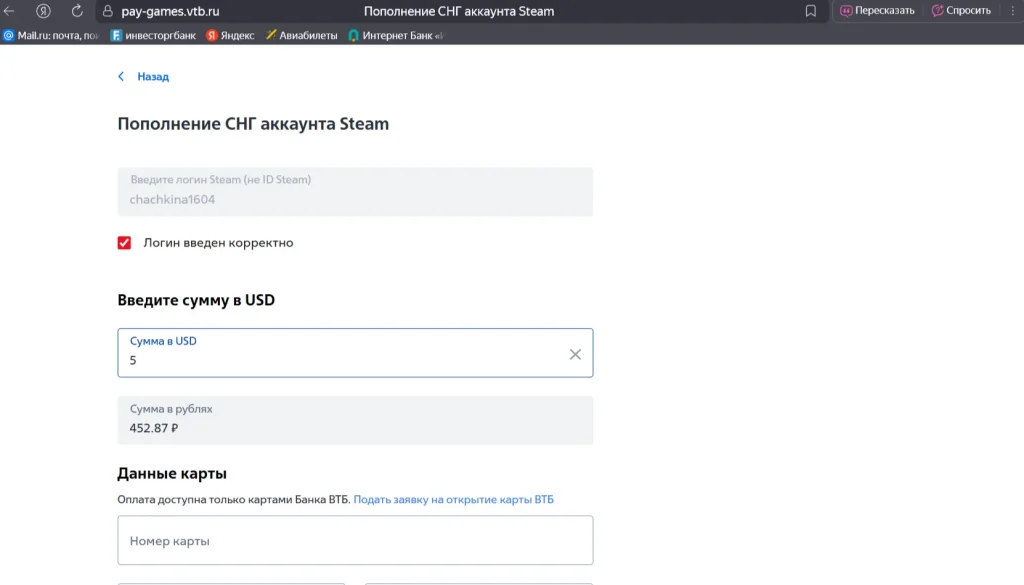Click the Назад link

click(x=153, y=76)
